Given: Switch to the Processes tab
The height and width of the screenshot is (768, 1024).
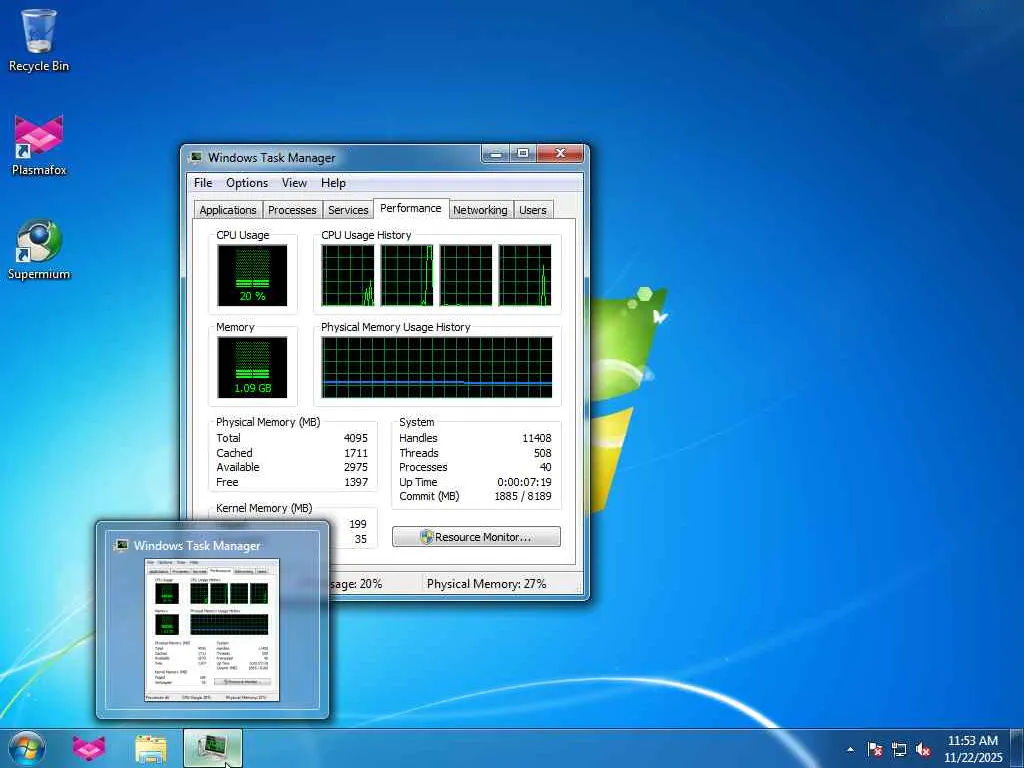Looking at the screenshot, I should coord(292,210).
